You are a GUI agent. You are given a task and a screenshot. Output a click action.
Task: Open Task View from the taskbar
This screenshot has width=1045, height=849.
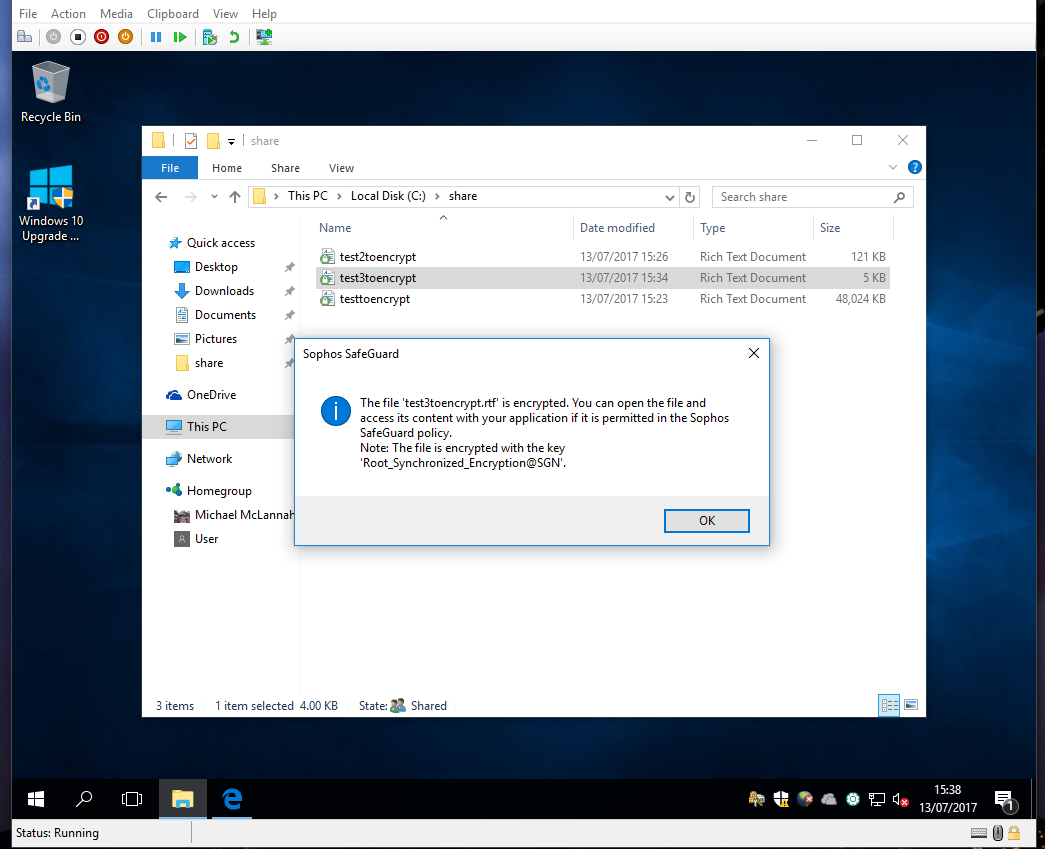[x=132, y=799]
